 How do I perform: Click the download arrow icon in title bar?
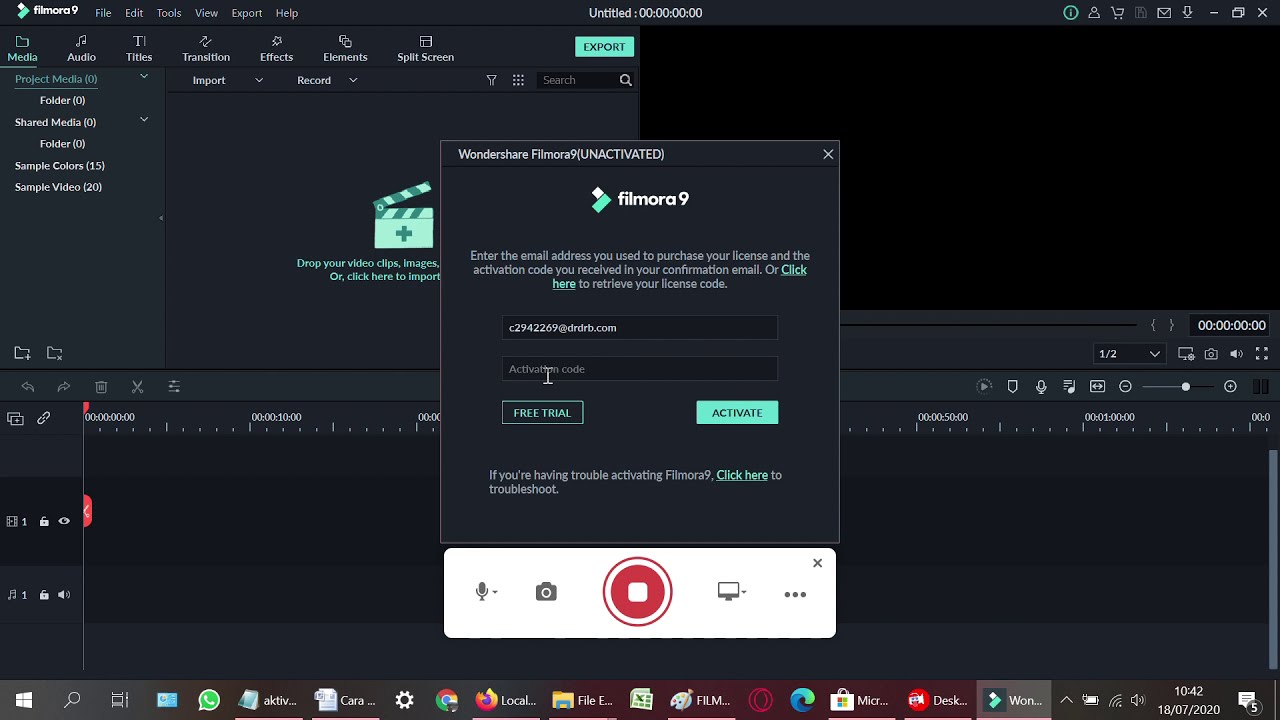click(1187, 13)
